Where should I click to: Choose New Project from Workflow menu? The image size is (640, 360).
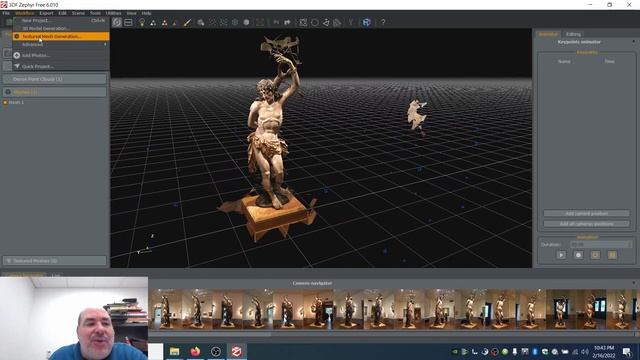tap(61, 20)
